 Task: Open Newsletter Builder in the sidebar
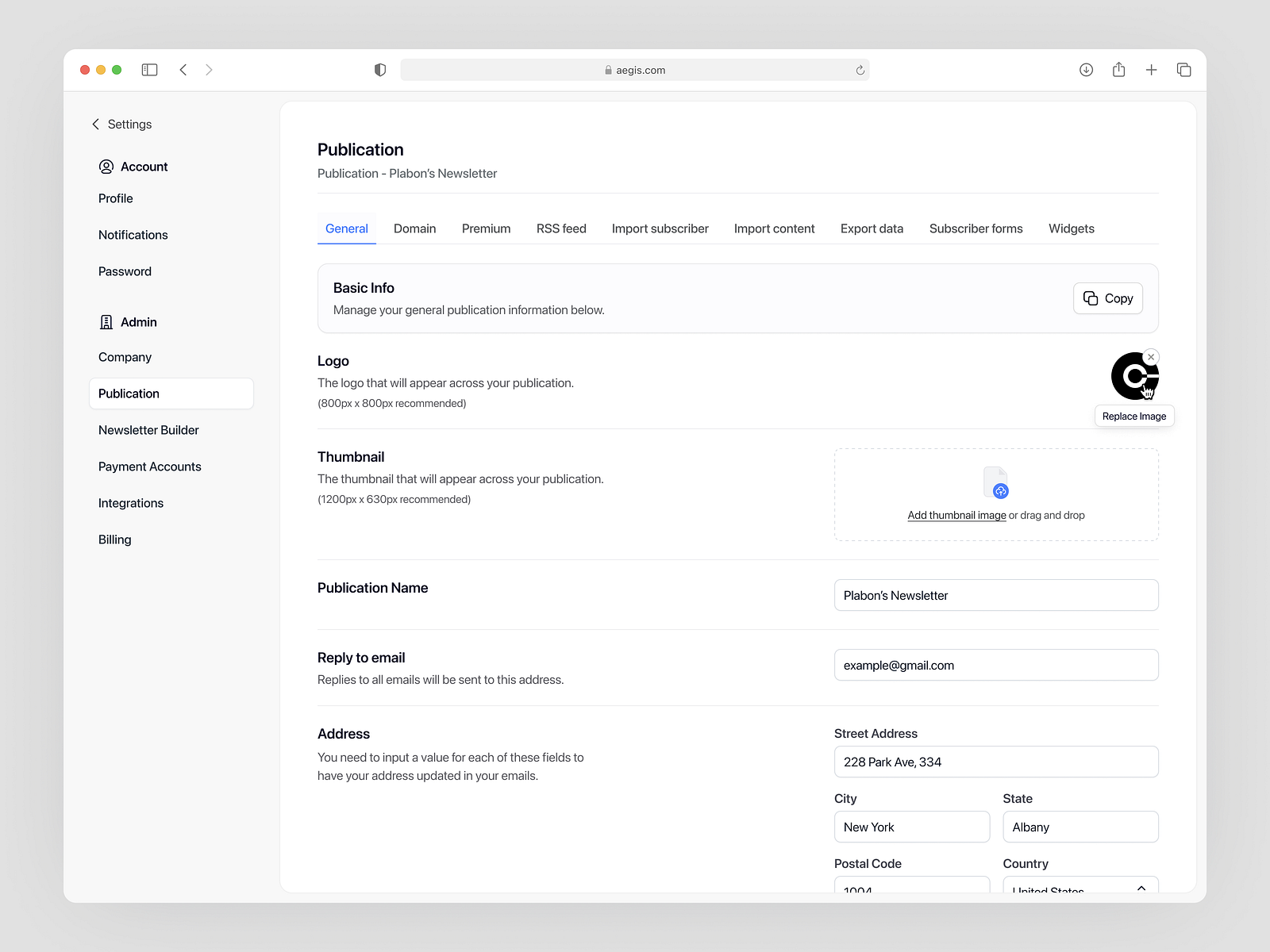[148, 430]
